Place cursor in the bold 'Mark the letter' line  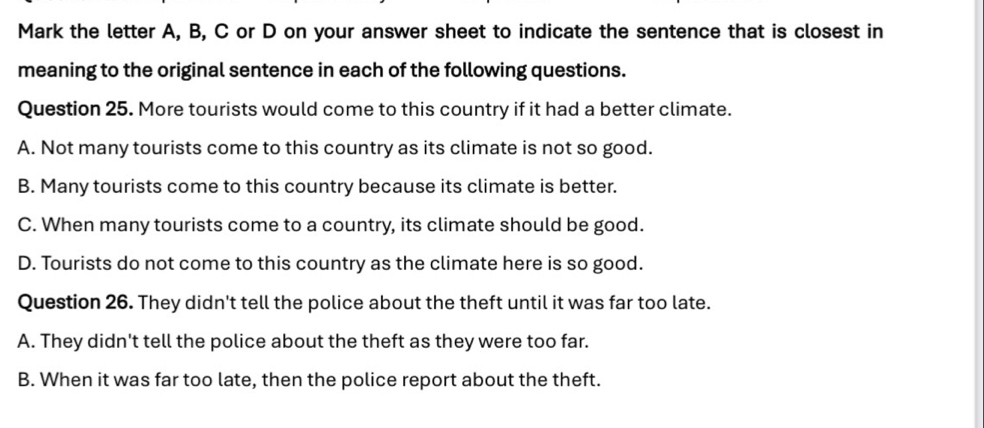[451, 32]
